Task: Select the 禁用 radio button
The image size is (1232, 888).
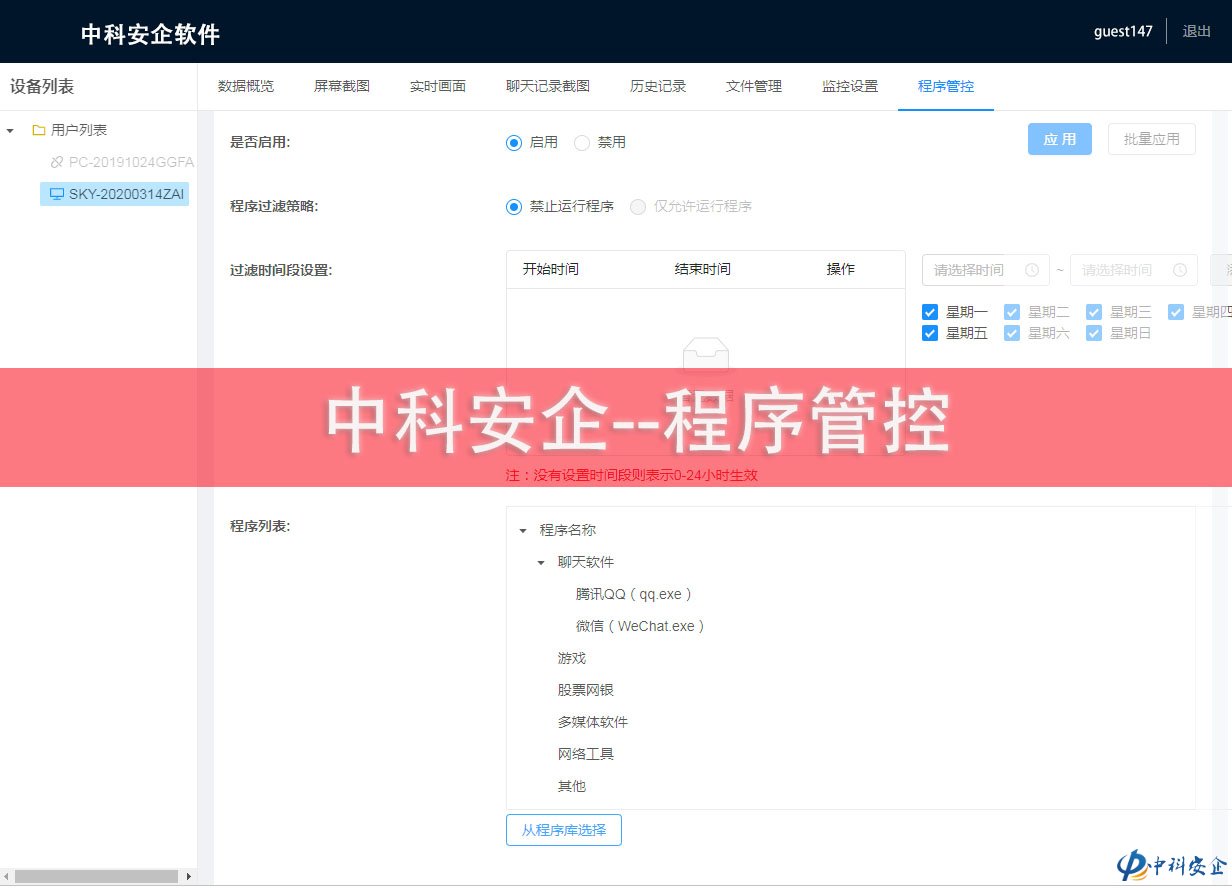Action: [582, 142]
